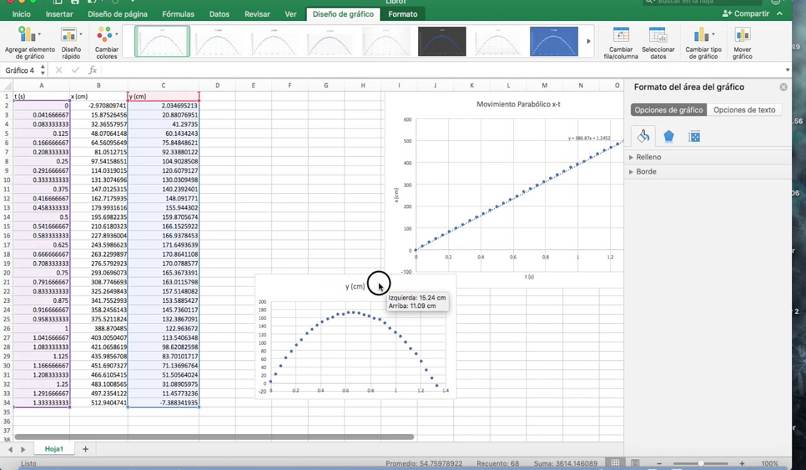Go to next sheet arrow
806x470 pixels.
23,449
